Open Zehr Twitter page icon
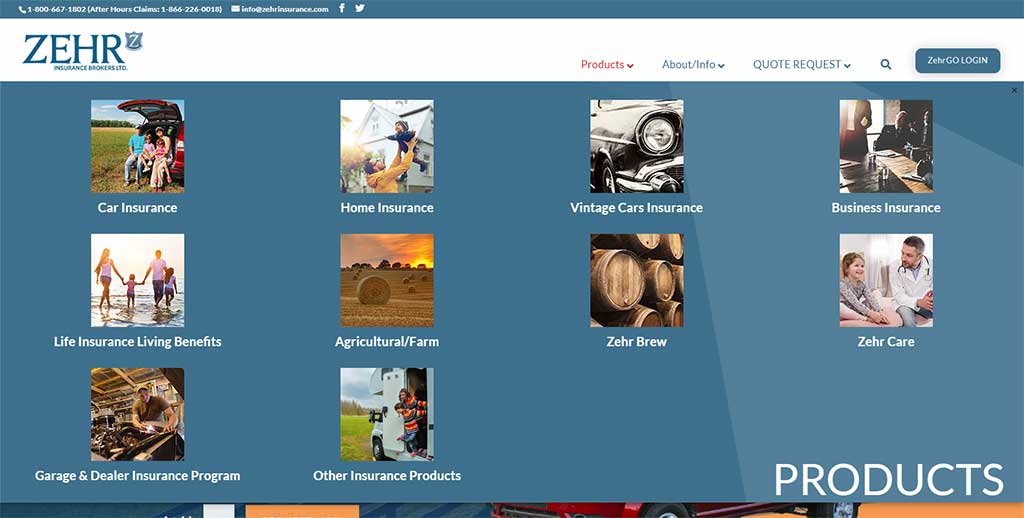Viewport: 1024px width, 518px height. tap(360, 8)
